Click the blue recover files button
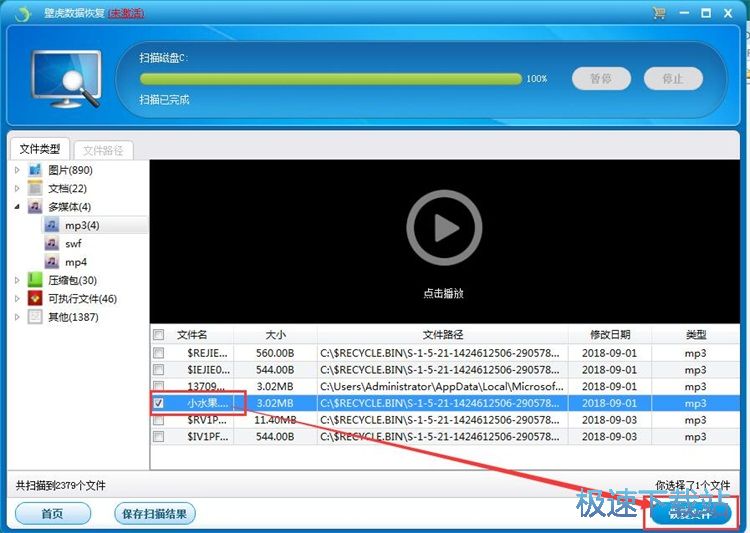This screenshot has width=750, height=533. coord(691,514)
